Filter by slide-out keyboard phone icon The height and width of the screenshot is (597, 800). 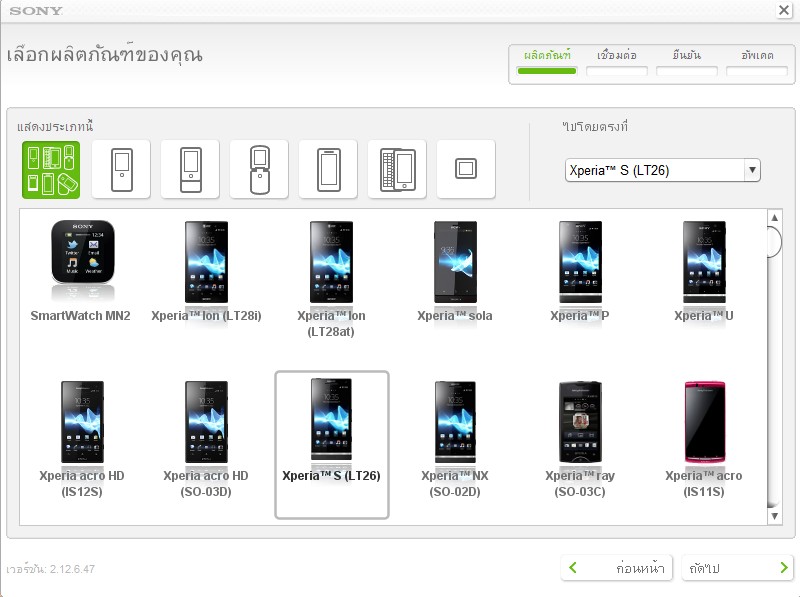397,169
